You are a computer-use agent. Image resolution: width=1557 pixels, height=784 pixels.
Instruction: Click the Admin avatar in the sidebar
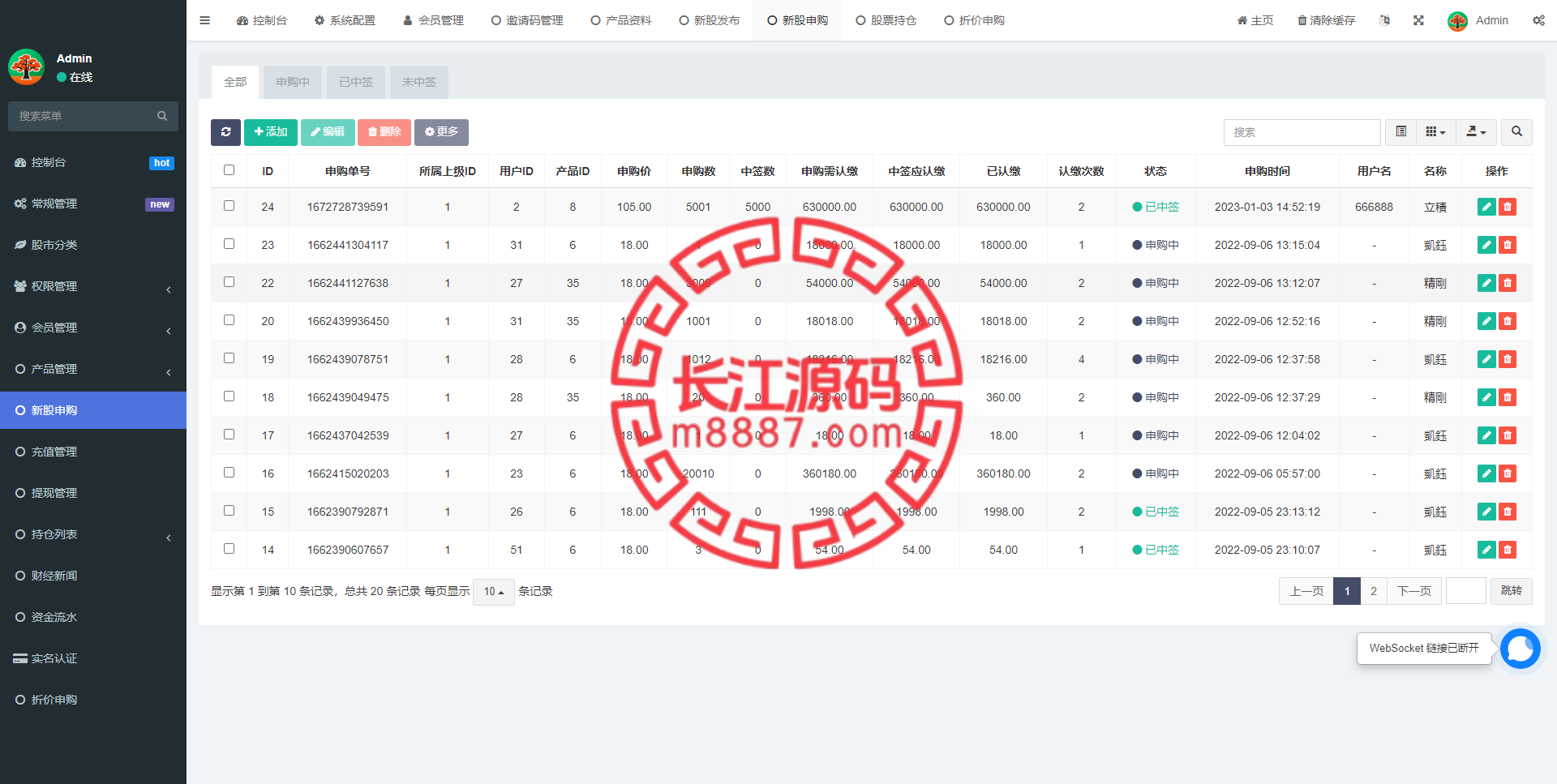(26, 66)
